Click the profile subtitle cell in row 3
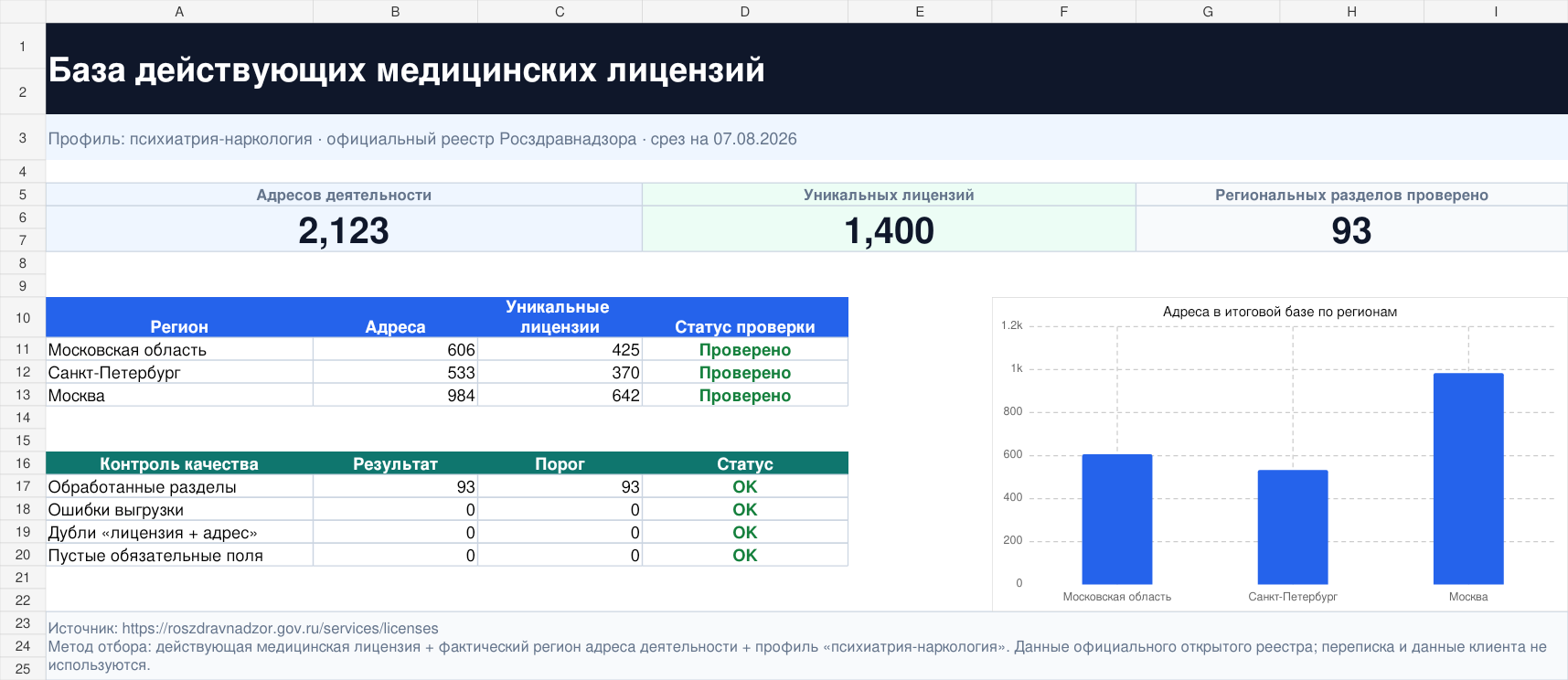 tap(806, 138)
